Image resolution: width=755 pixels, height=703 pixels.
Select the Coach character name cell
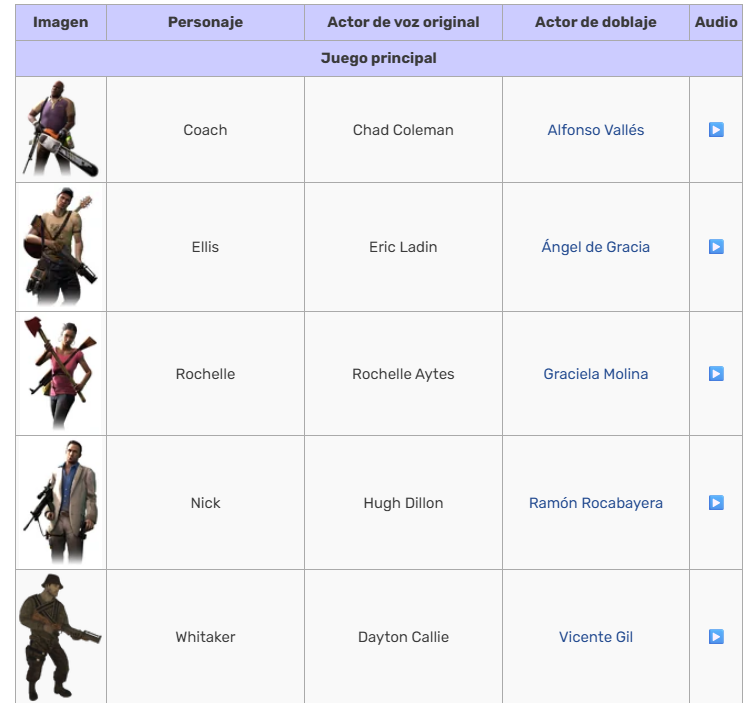pyautogui.click(x=205, y=130)
